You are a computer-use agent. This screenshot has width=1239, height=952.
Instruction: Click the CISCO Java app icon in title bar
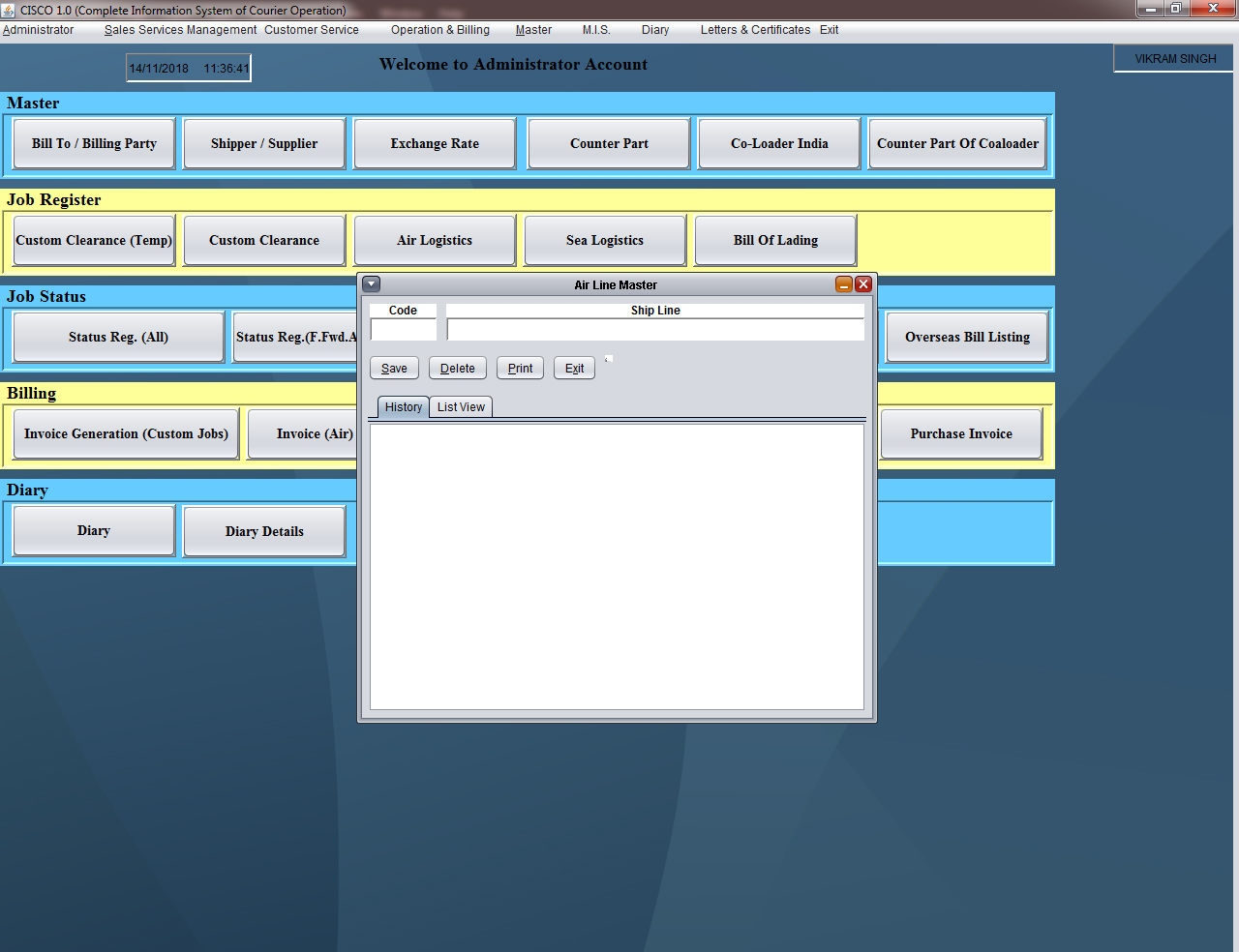pos(9,10)
